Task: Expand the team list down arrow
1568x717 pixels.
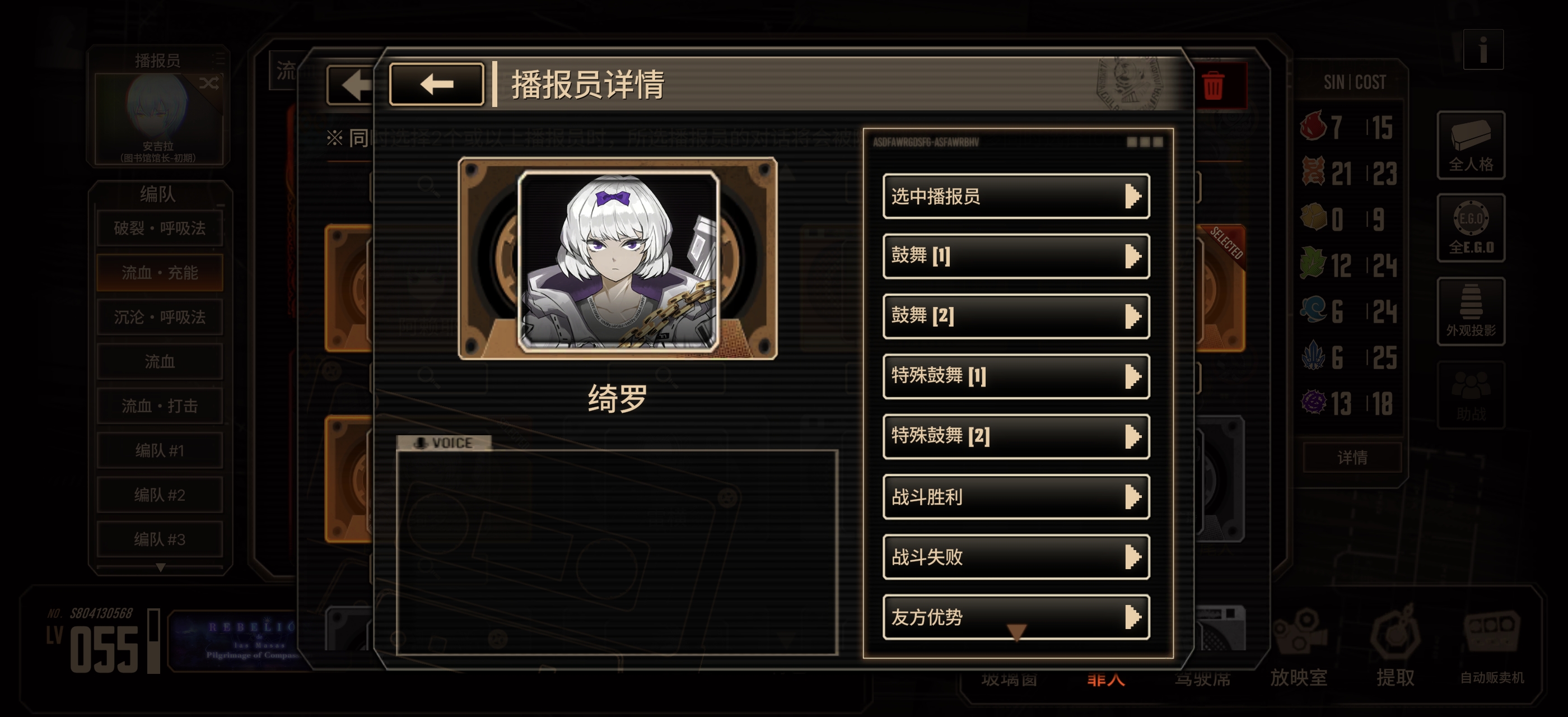Action: tap(160, 567)
